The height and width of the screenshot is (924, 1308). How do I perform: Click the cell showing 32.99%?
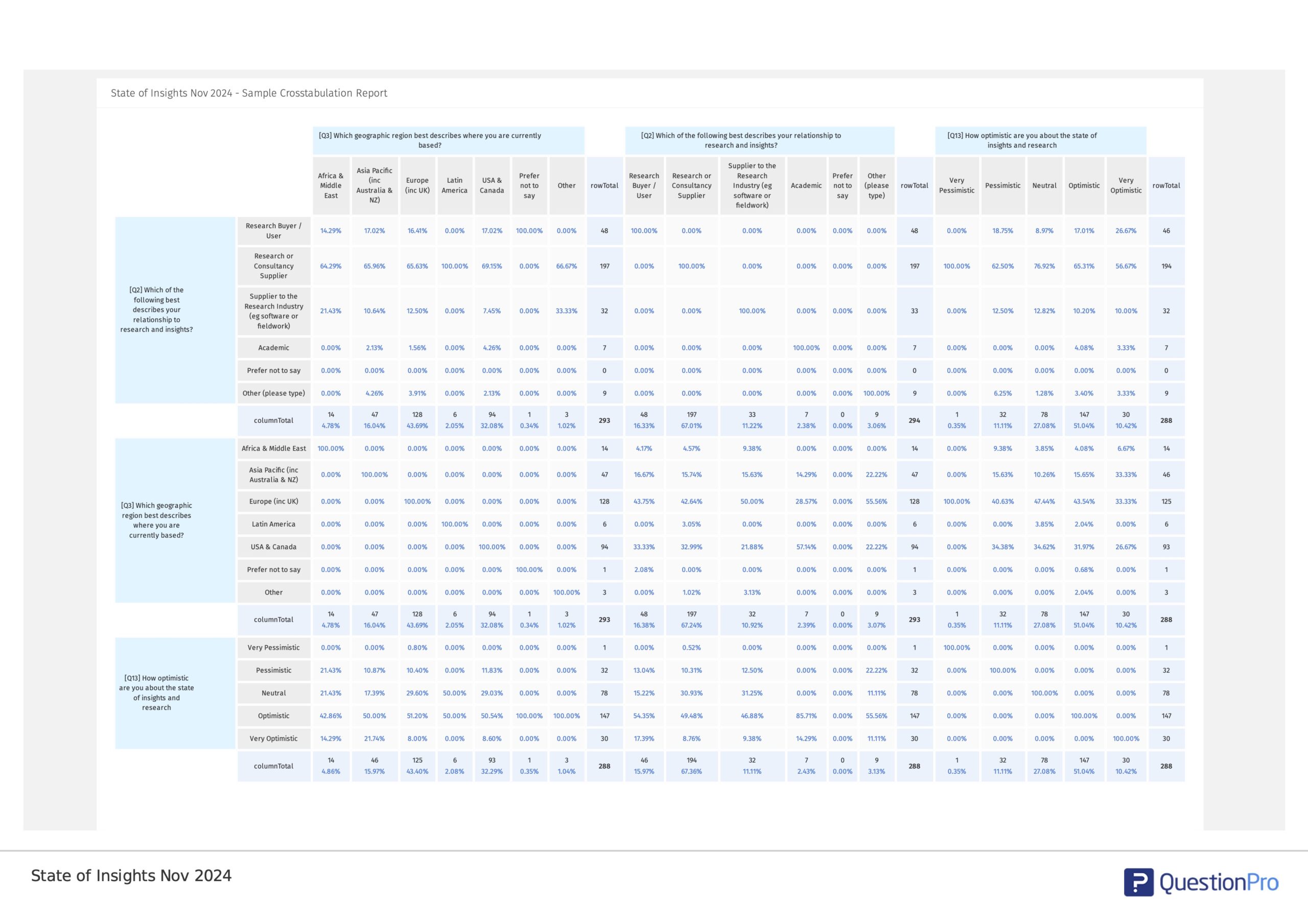pyautogui.click(x=692, y=547)
